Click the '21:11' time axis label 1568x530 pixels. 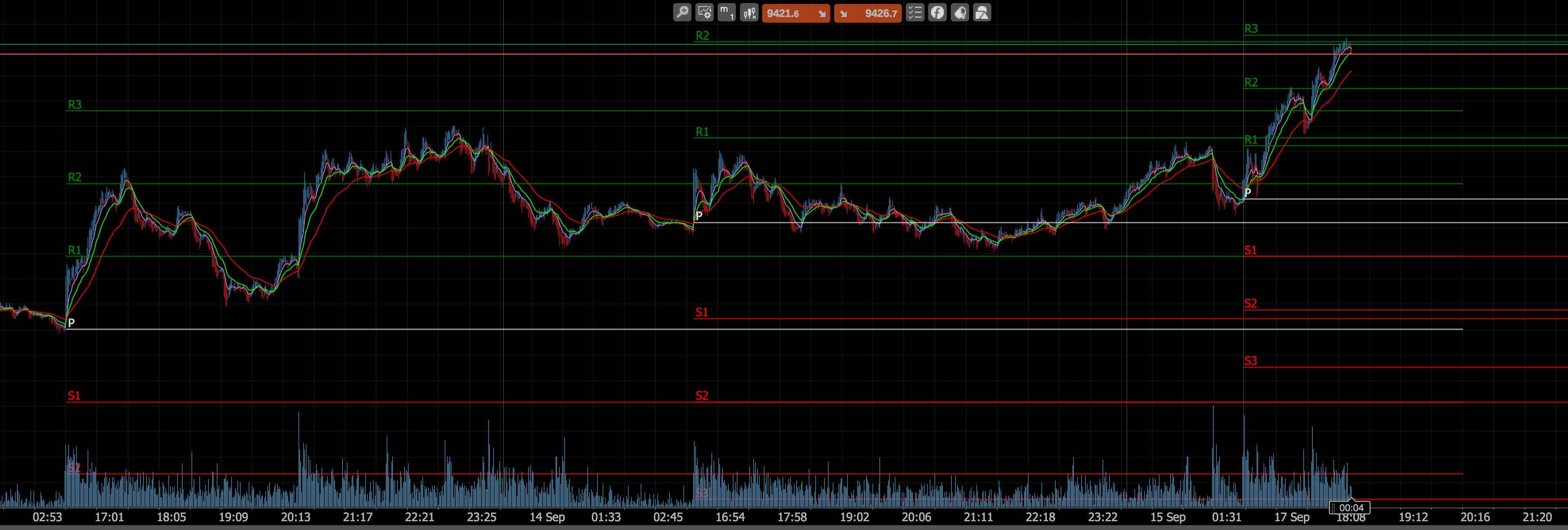point(978,517)
